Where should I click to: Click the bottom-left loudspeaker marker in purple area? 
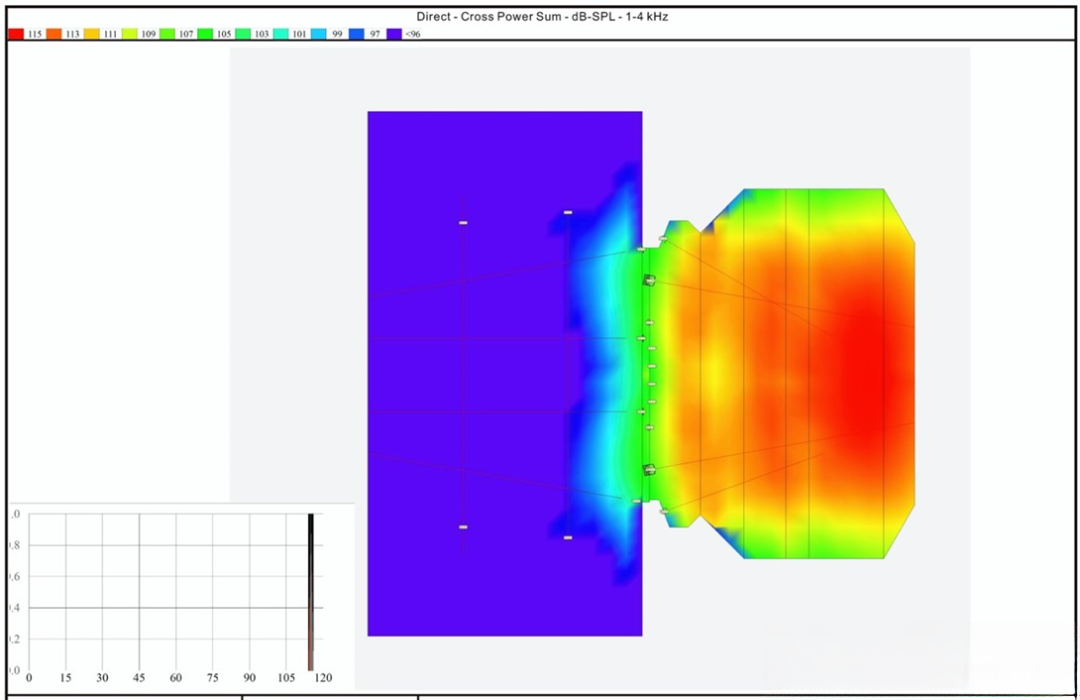pyautogui.click(x=463, y=527)
